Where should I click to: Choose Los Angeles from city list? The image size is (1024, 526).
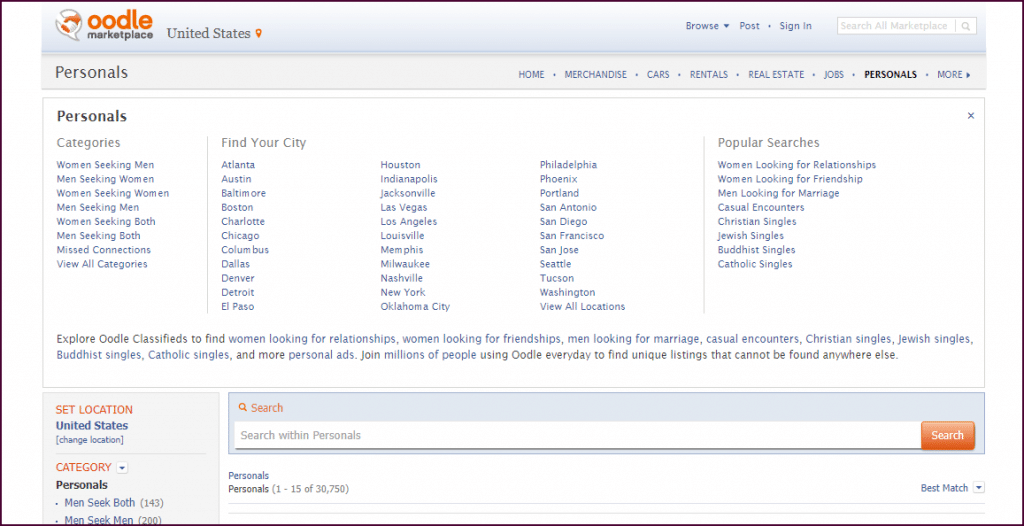(x=409, y=222)
